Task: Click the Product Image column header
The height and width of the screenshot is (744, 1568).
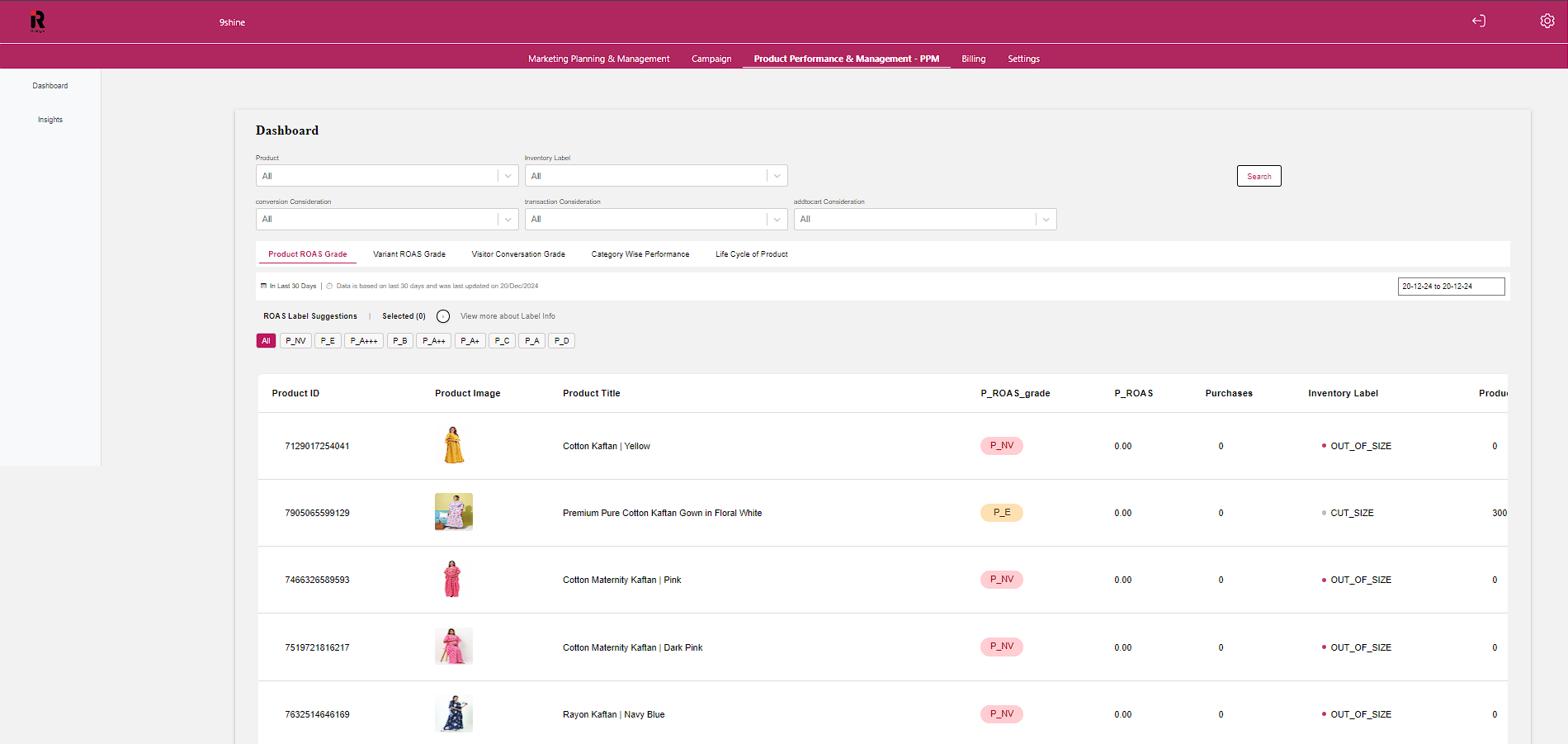Action: [467, 393]
